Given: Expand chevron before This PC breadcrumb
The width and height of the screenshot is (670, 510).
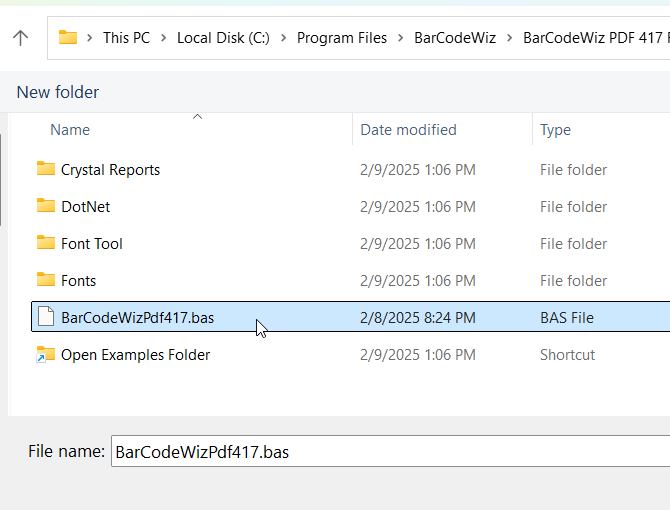Looking at the screenshot, I should [x=90, y=38].
